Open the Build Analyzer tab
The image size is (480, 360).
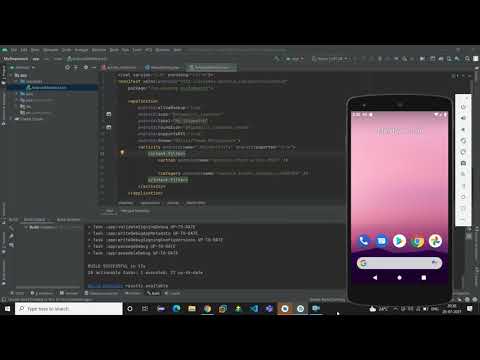click(x=68, y=220)
